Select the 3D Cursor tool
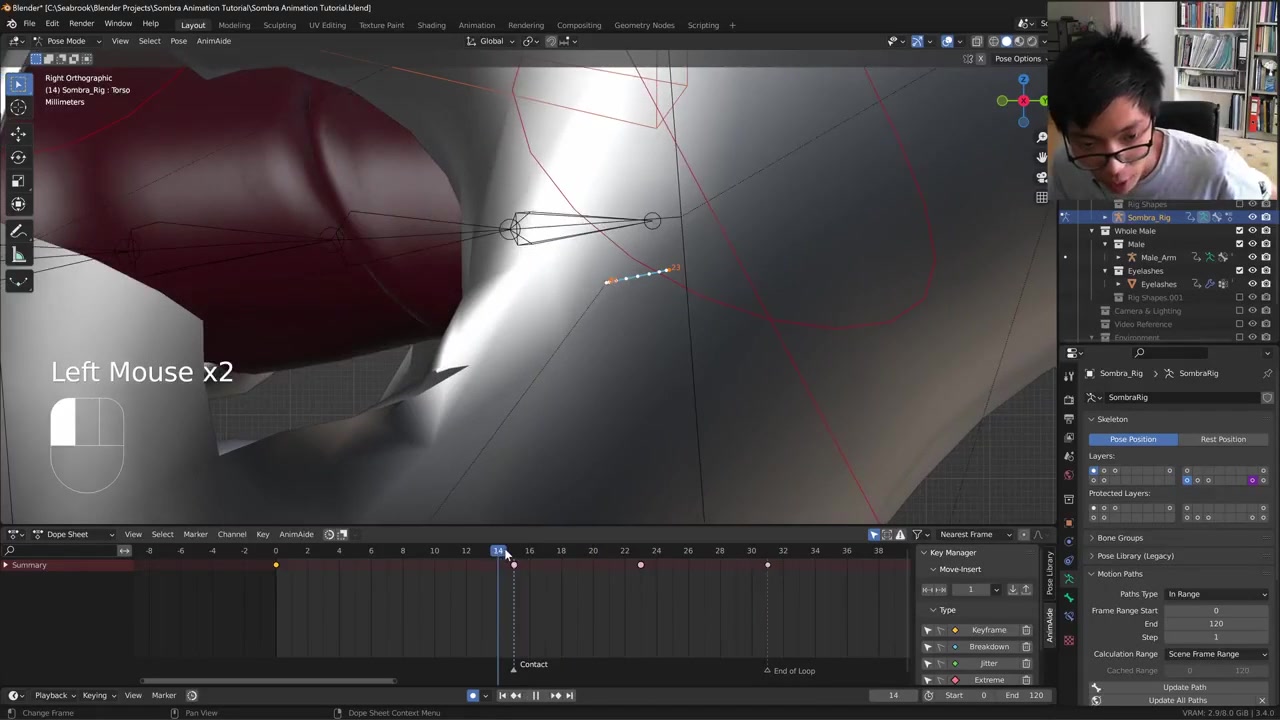This screenshot has height=720, width=1280. pyautogui.click(x=18, y=108)
